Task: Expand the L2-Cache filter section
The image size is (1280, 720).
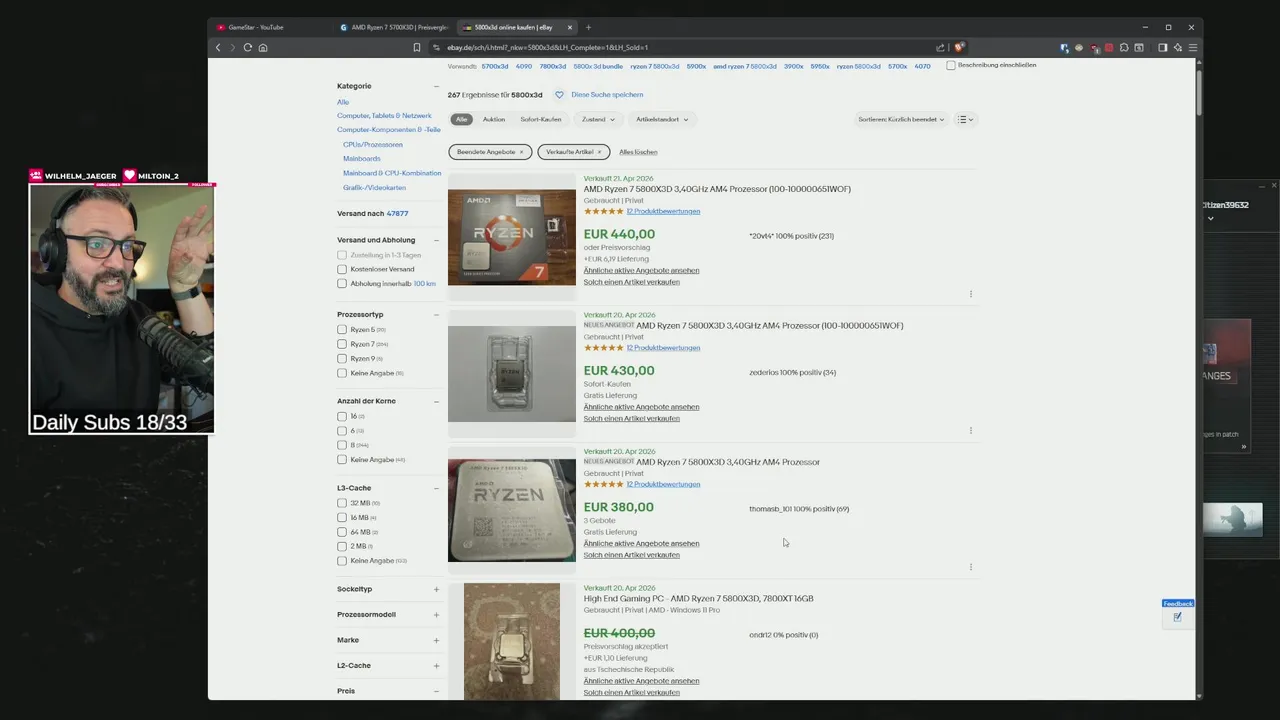Action: pos(436,666)
